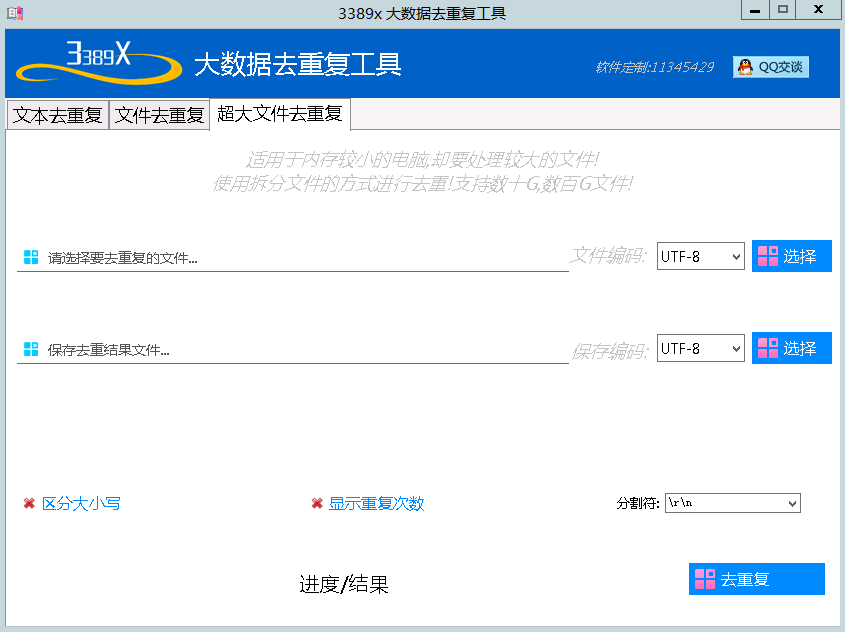
Task: Minimize the 3389x window
Action: click(x=755, y=10)
